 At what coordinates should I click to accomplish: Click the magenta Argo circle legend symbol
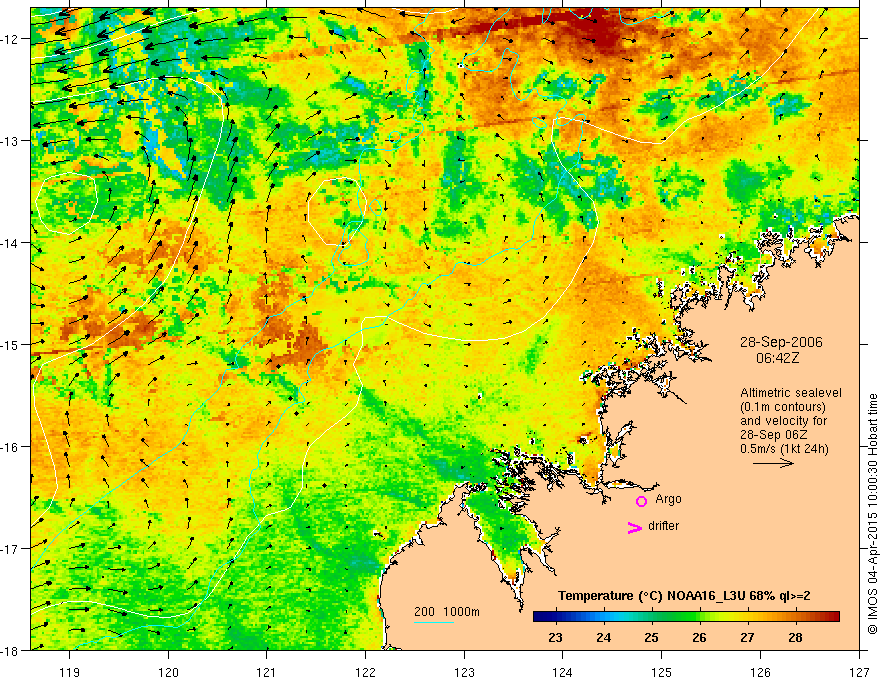[x=641, y=501]
